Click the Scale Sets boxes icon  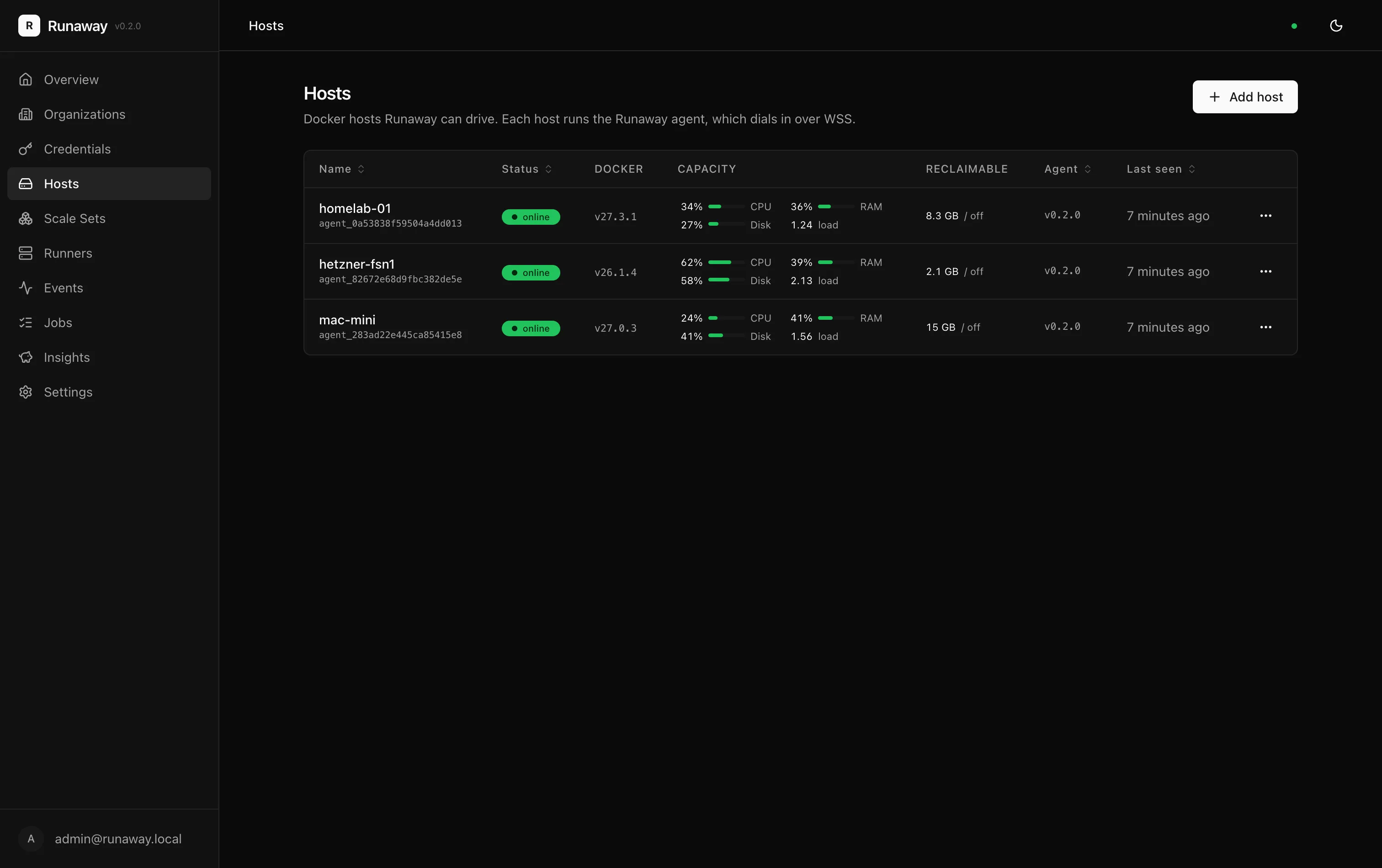[25, 218]
